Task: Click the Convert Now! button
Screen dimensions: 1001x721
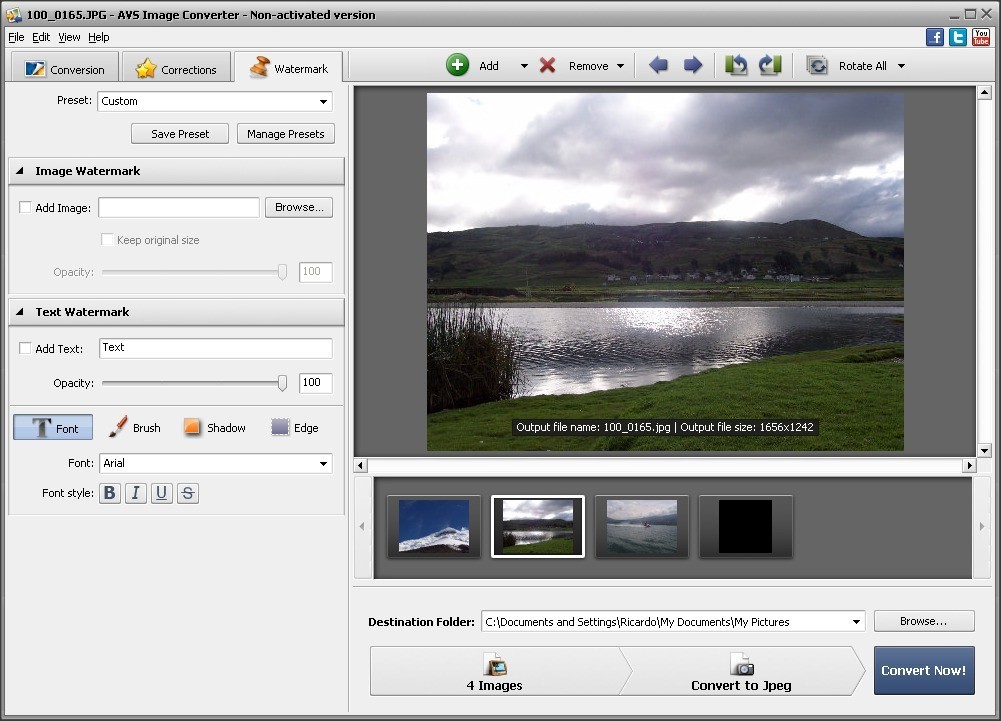Action: click(923, 670)
